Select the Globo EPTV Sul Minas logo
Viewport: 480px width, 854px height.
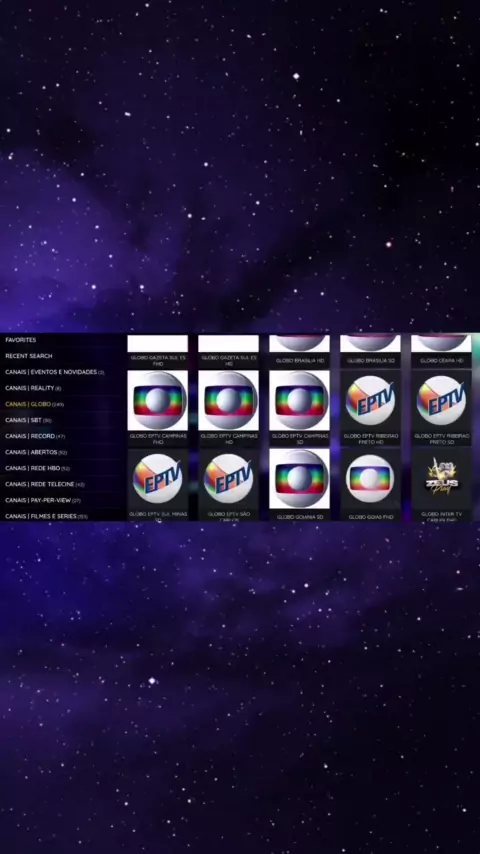pos(157,479)
